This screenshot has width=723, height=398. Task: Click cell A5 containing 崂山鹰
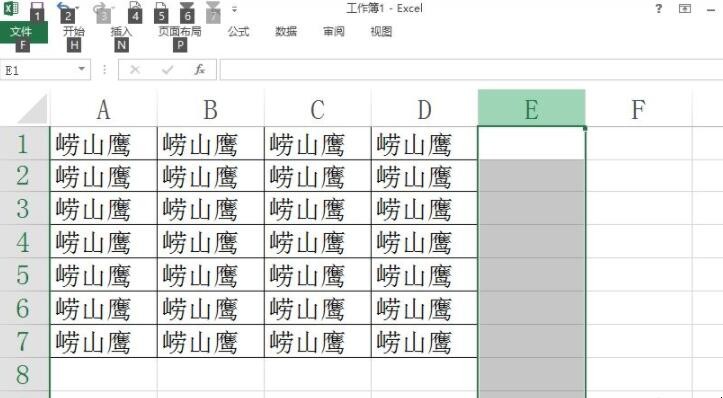[x=104, y=275]
